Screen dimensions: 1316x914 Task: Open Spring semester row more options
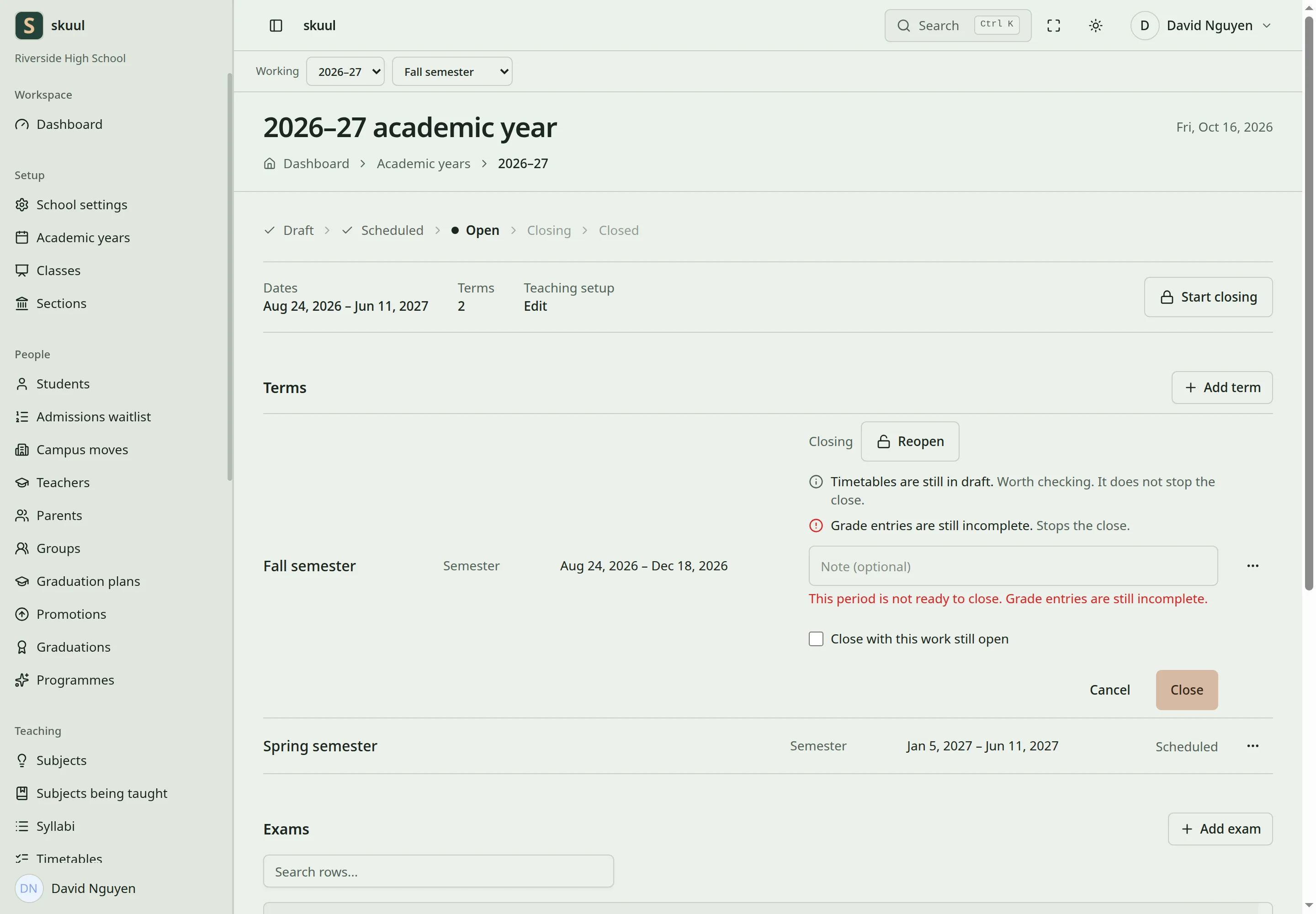(x=1252, y=746)
